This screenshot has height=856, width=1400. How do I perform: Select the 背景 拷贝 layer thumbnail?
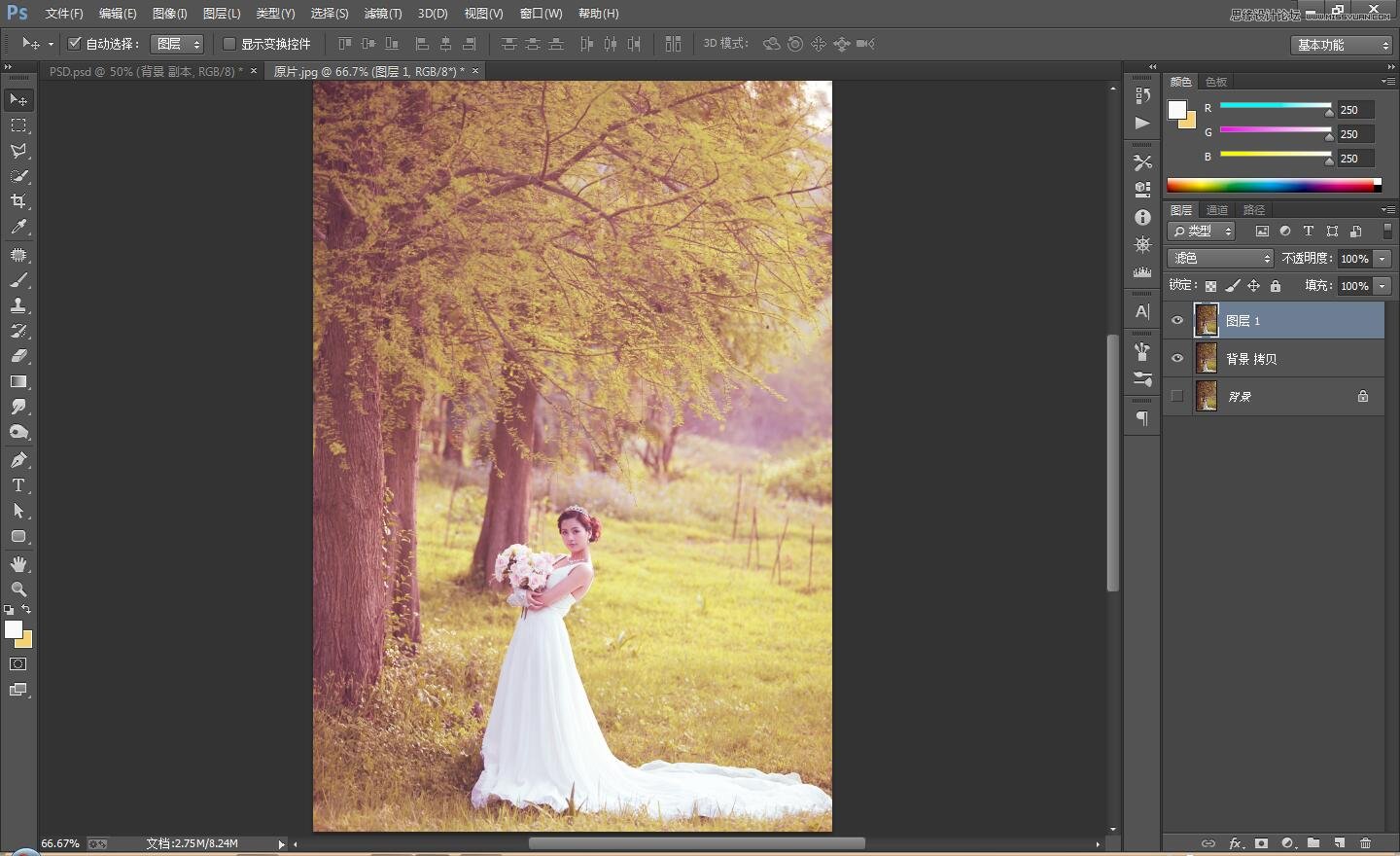pos(1207,358)
